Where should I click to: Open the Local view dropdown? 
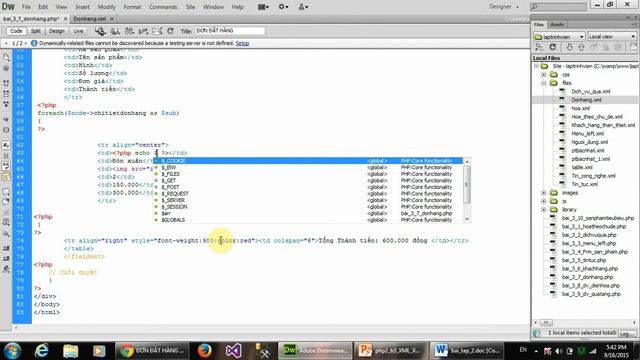tap(612, 37)
